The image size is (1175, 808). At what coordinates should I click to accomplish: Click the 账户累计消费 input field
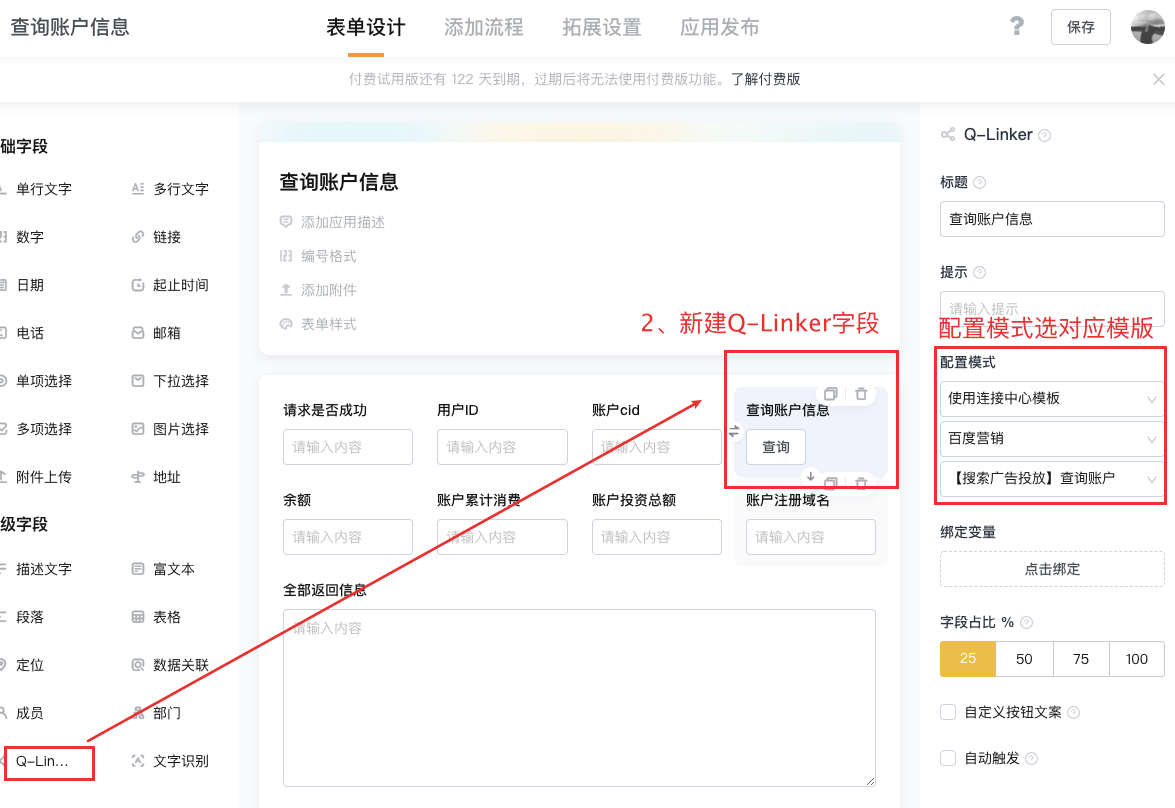click(x=502, y=537)
